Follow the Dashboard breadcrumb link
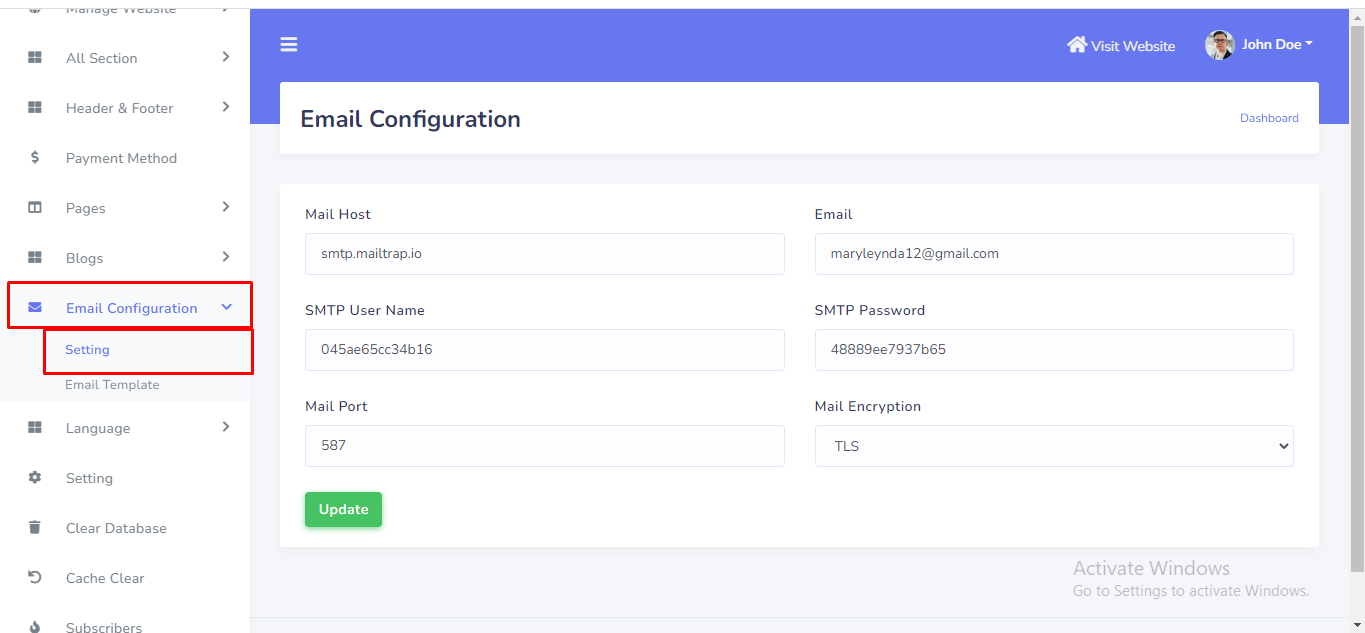Screen dimensions: 1365x633 pos(1269,118)
